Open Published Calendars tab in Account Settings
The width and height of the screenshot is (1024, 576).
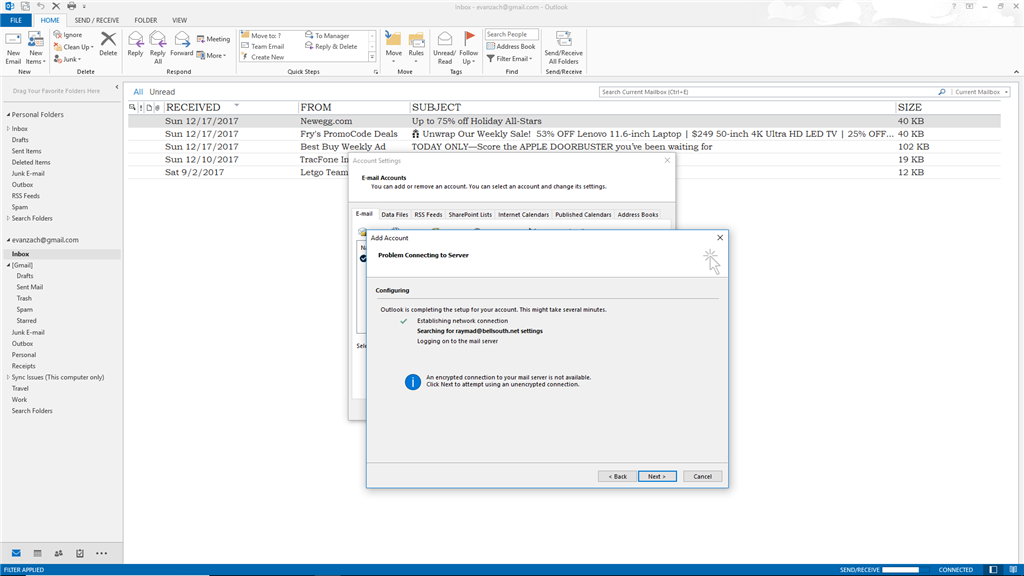583,214
